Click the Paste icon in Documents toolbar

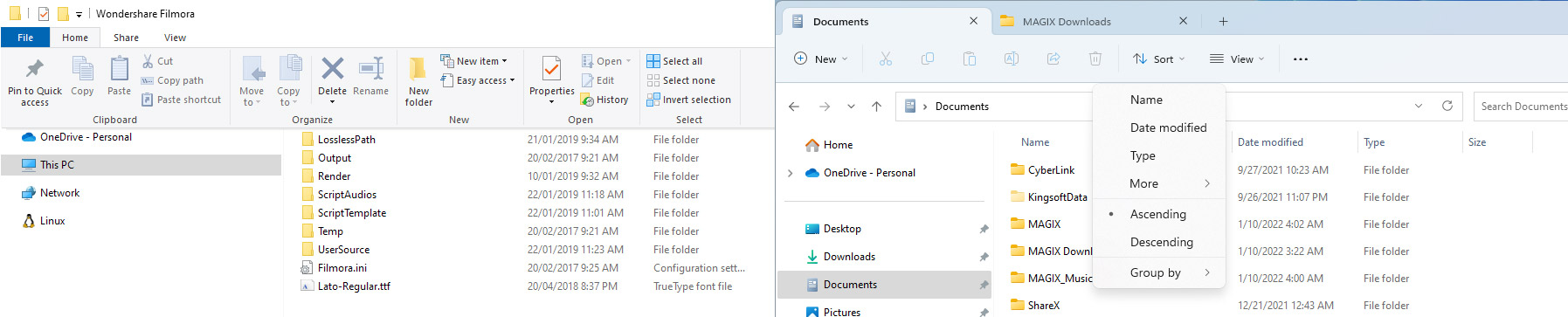(969, 59)
